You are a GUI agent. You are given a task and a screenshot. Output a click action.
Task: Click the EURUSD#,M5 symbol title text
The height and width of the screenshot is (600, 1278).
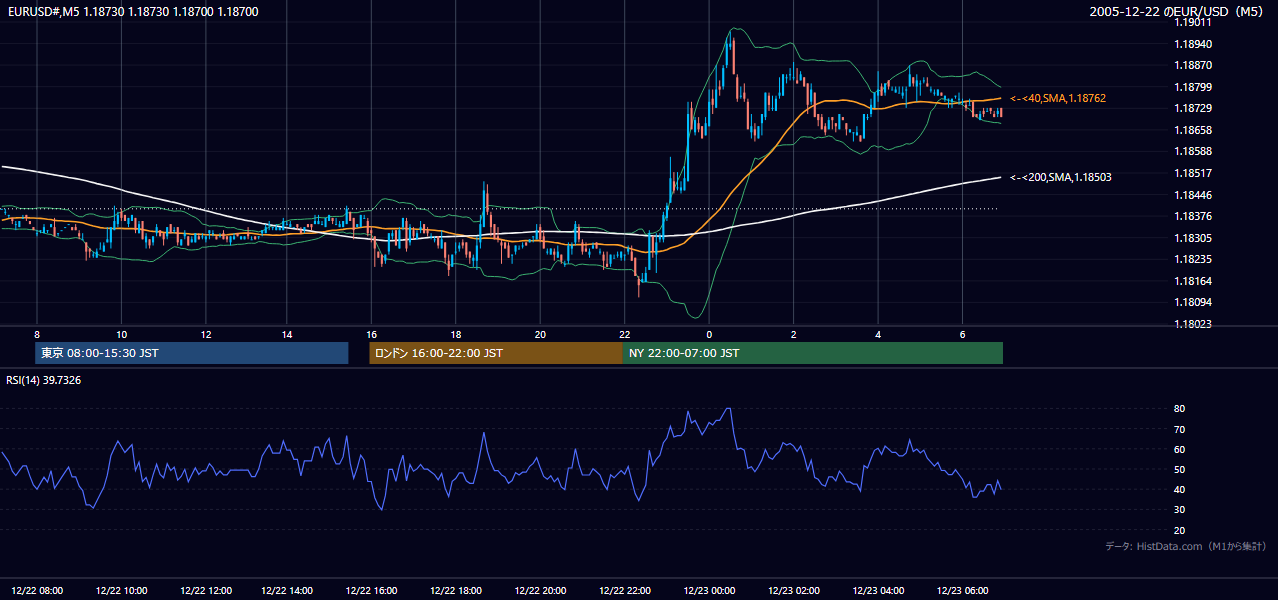coord(132,12)
